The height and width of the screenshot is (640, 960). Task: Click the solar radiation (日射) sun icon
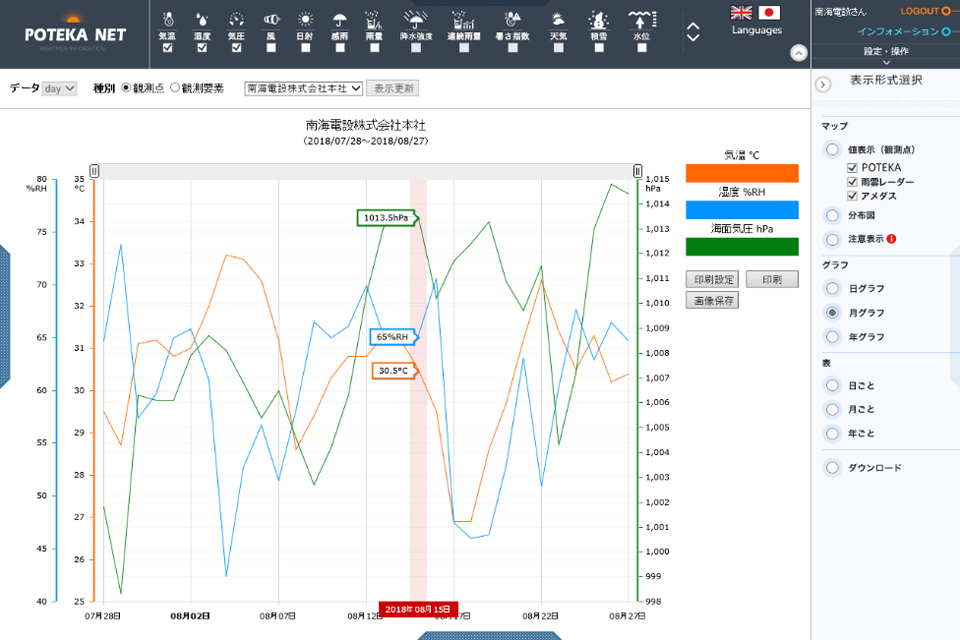tap(305, 20)
